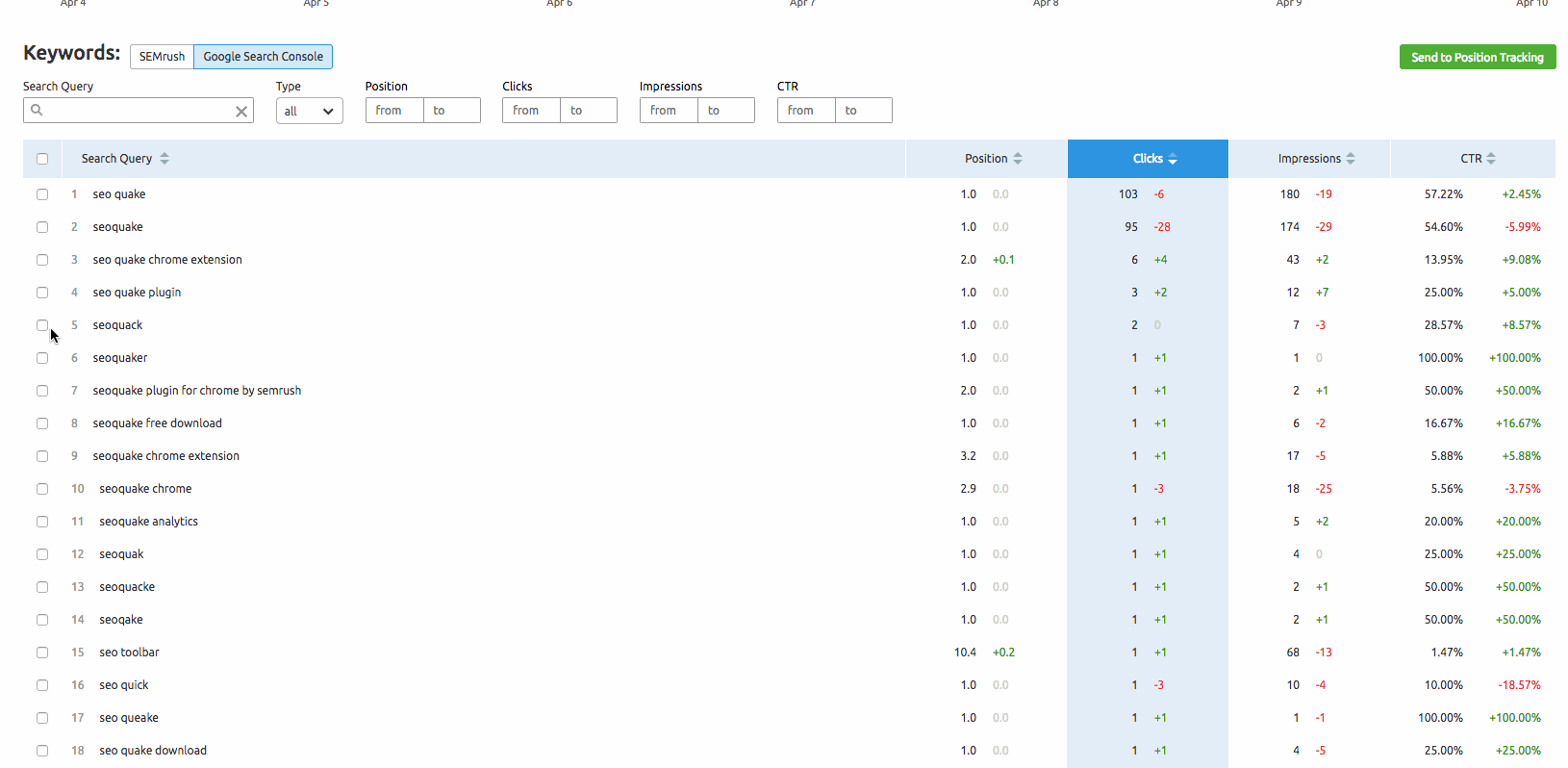This screenshot has width=1568, height=768.
Task: Sort by Clicks column arrows
Action: (1173, 159)
